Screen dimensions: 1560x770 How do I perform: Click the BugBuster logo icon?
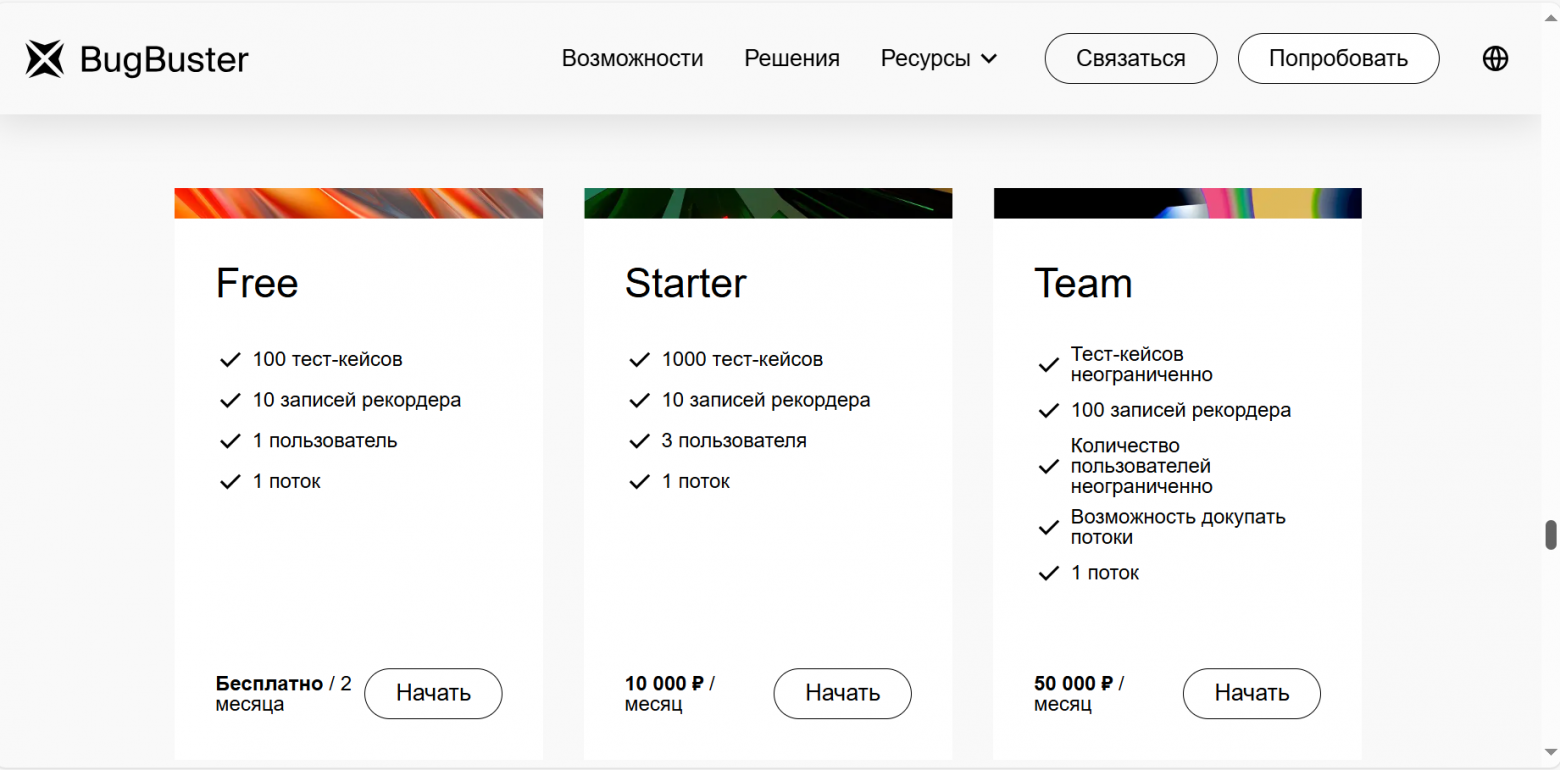[x=45, y=59]
